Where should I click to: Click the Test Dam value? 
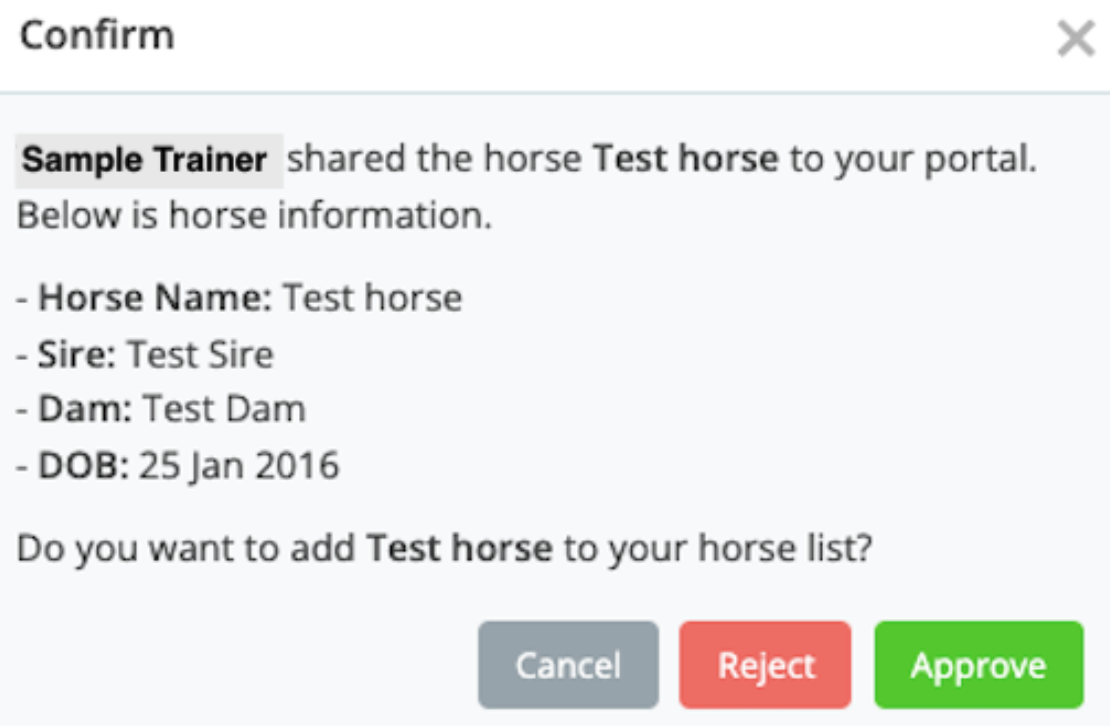click(x=224, y=409)
